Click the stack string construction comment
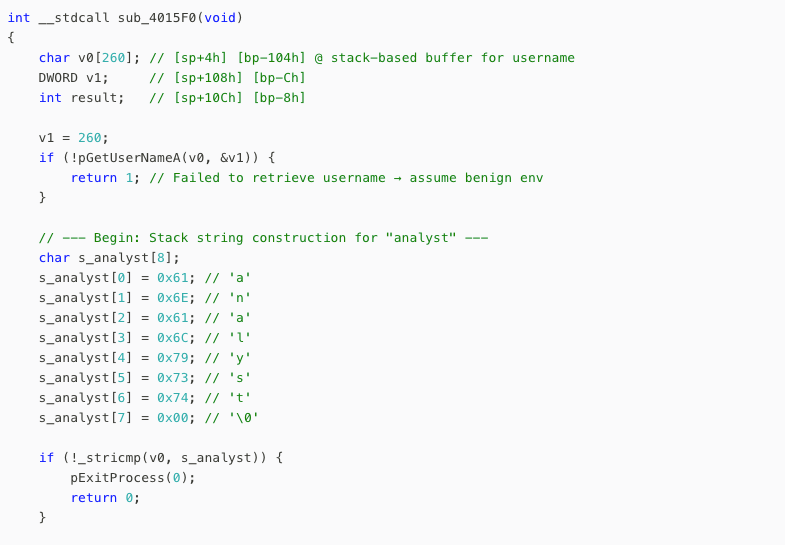This screenshot has height=545, width=785. [263, 238]
